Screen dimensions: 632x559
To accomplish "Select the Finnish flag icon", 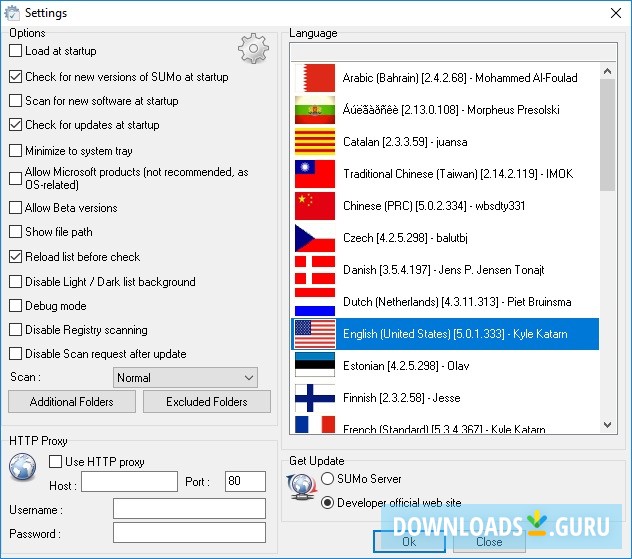I will point(315,398).
